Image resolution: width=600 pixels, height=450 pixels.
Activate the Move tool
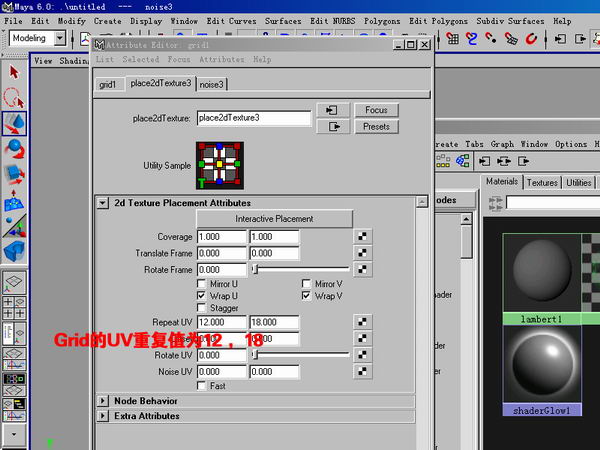tap(14, 124)
